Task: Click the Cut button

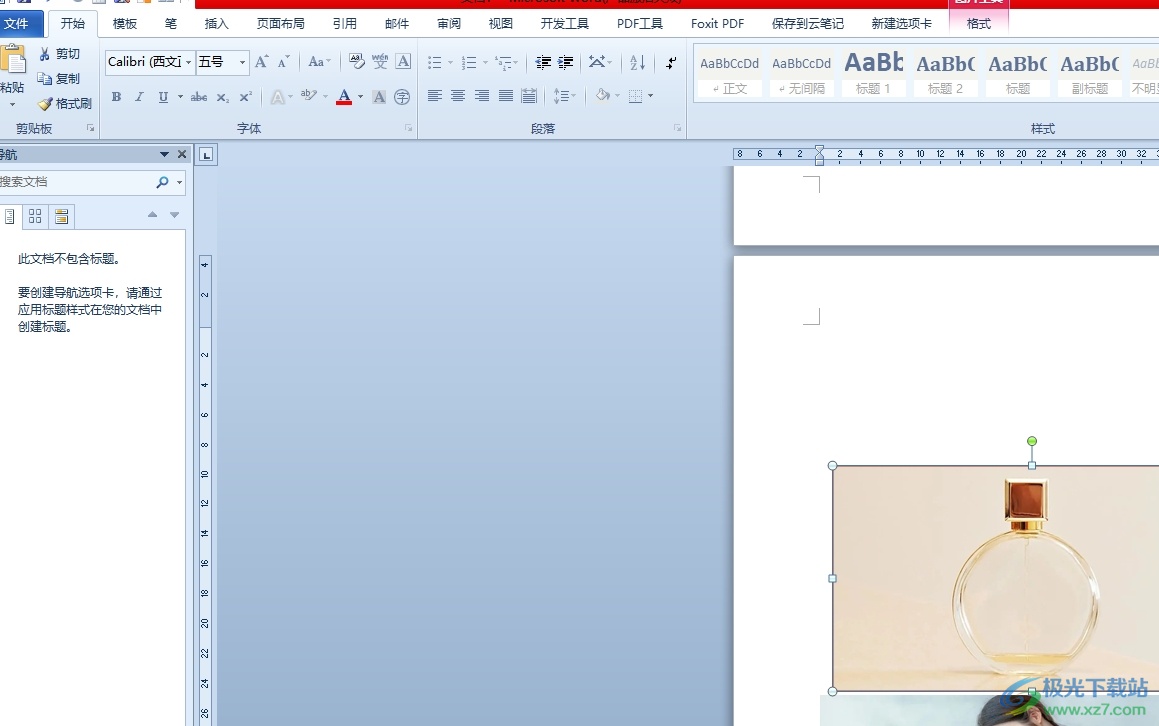Action: (59, 54)
